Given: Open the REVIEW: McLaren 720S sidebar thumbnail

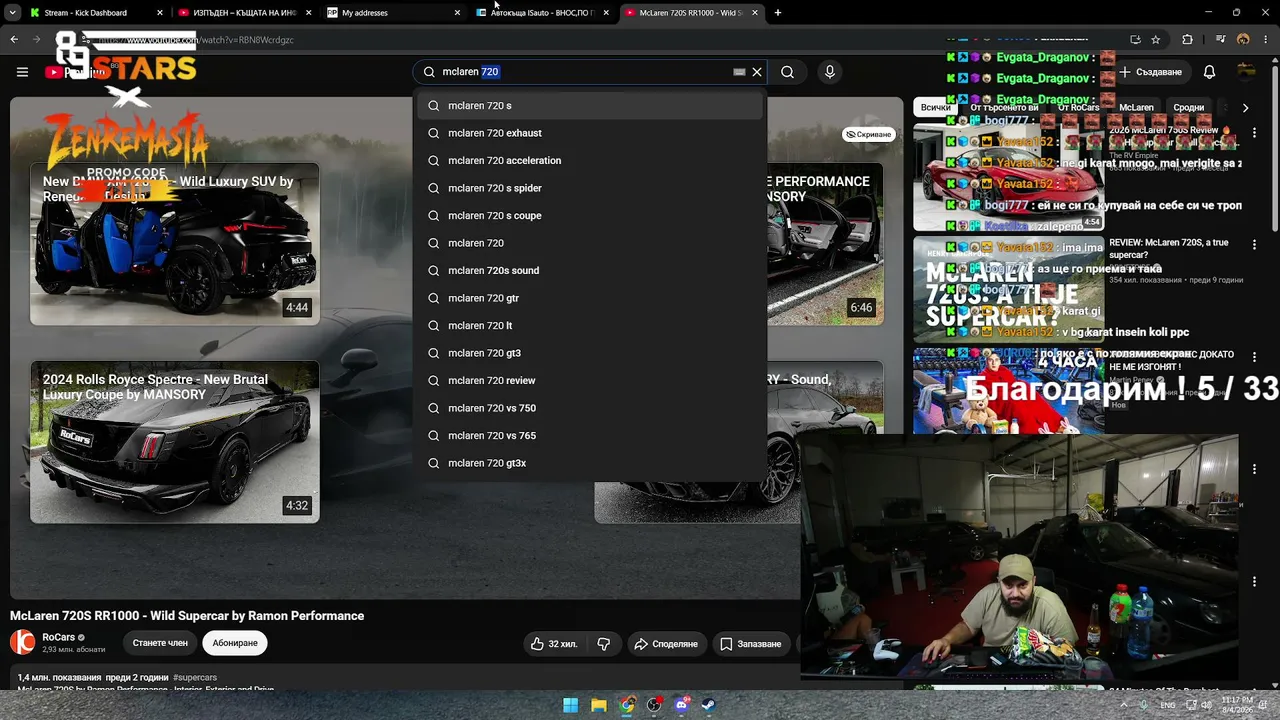Looking at the screenshot, I should click(1008, 288).
